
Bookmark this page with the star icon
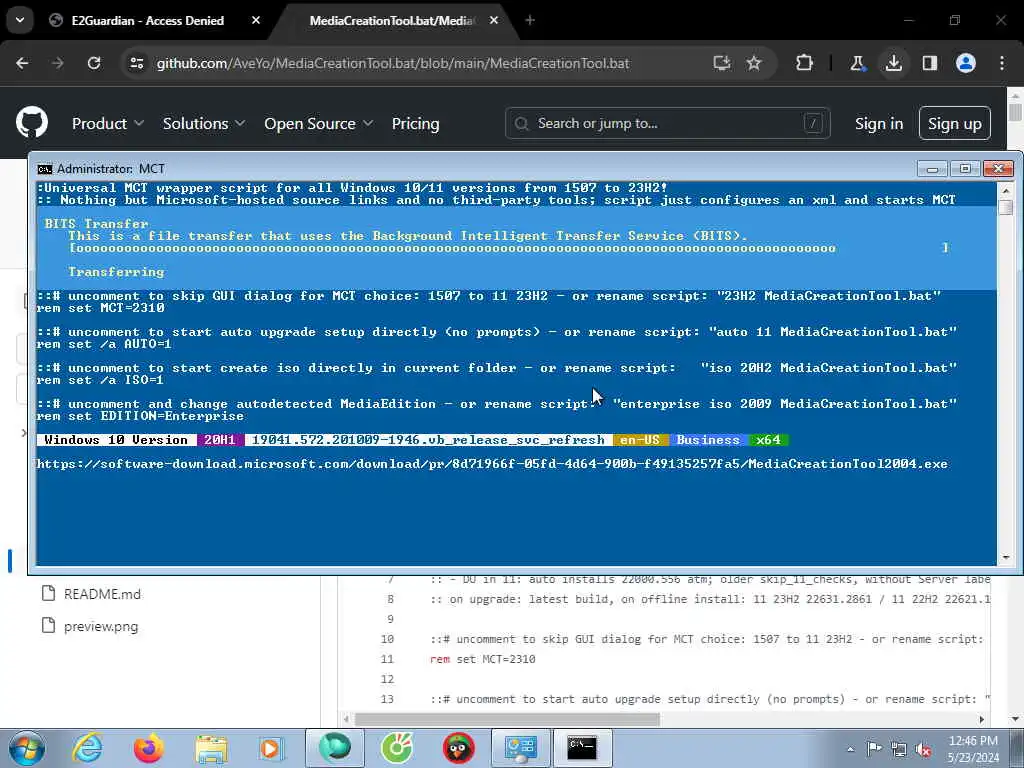(x=754, y=63)
